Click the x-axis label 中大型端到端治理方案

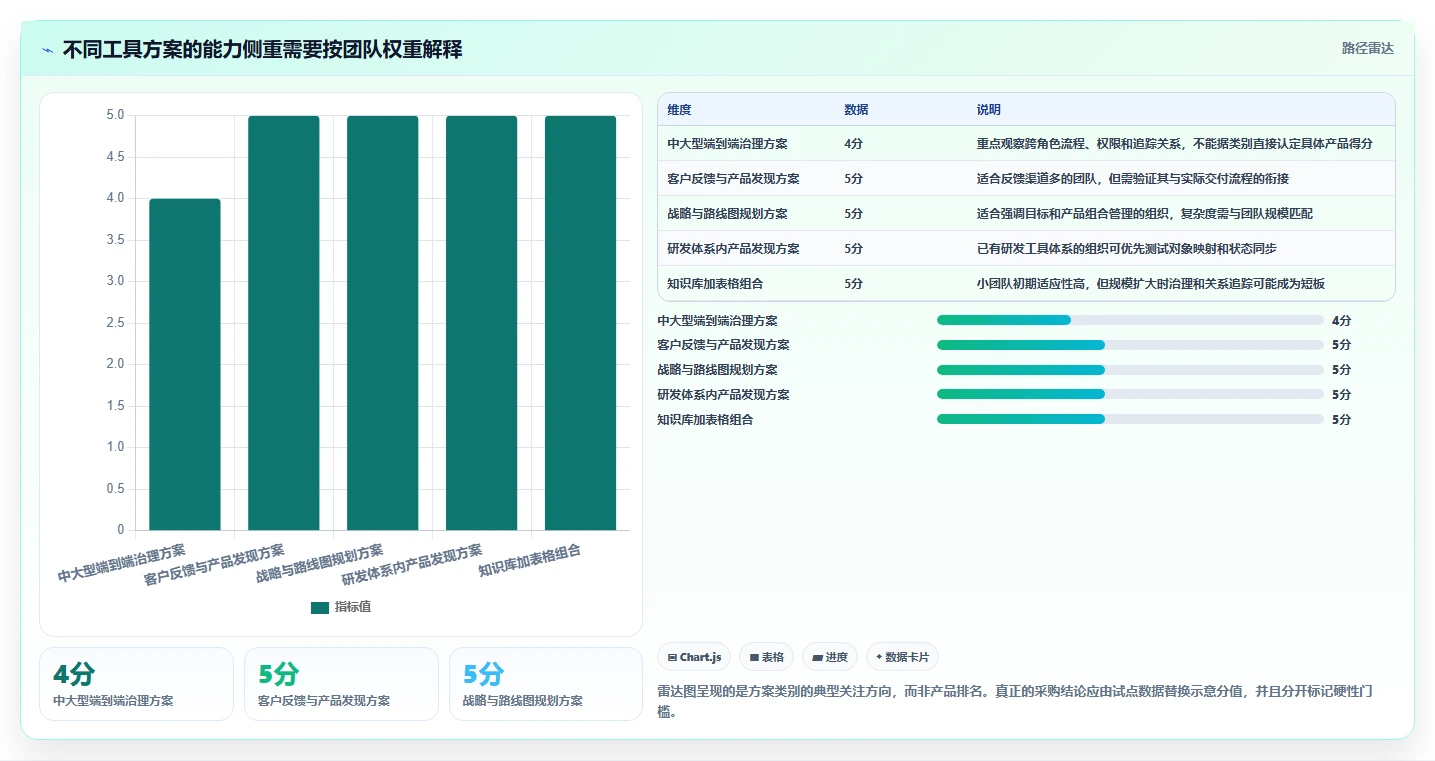coord(122,564)
